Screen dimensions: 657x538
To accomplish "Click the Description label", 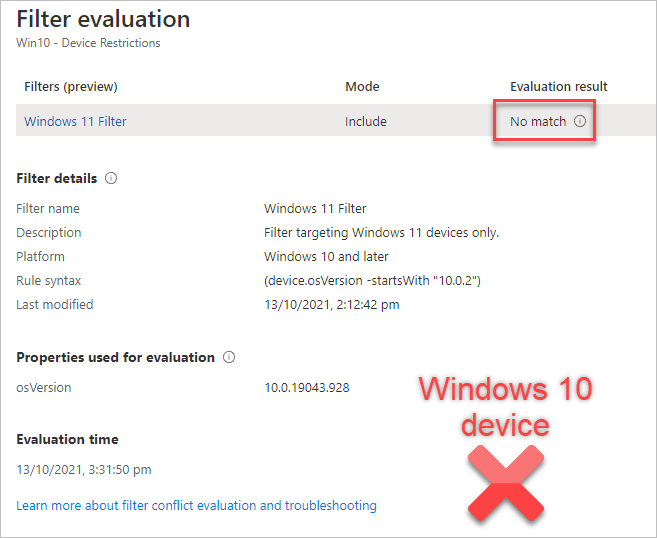I will 49,233.
